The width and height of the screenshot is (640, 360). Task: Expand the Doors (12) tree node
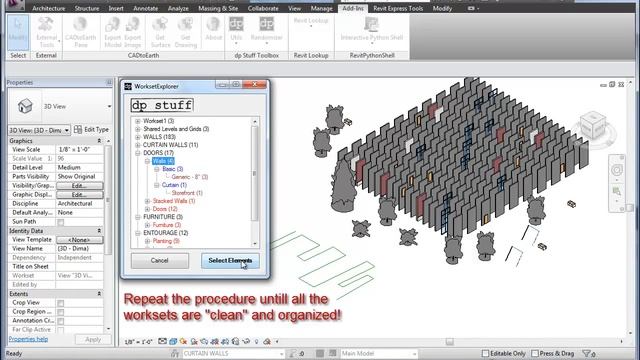pyautogui.click(x=147, y=209)
